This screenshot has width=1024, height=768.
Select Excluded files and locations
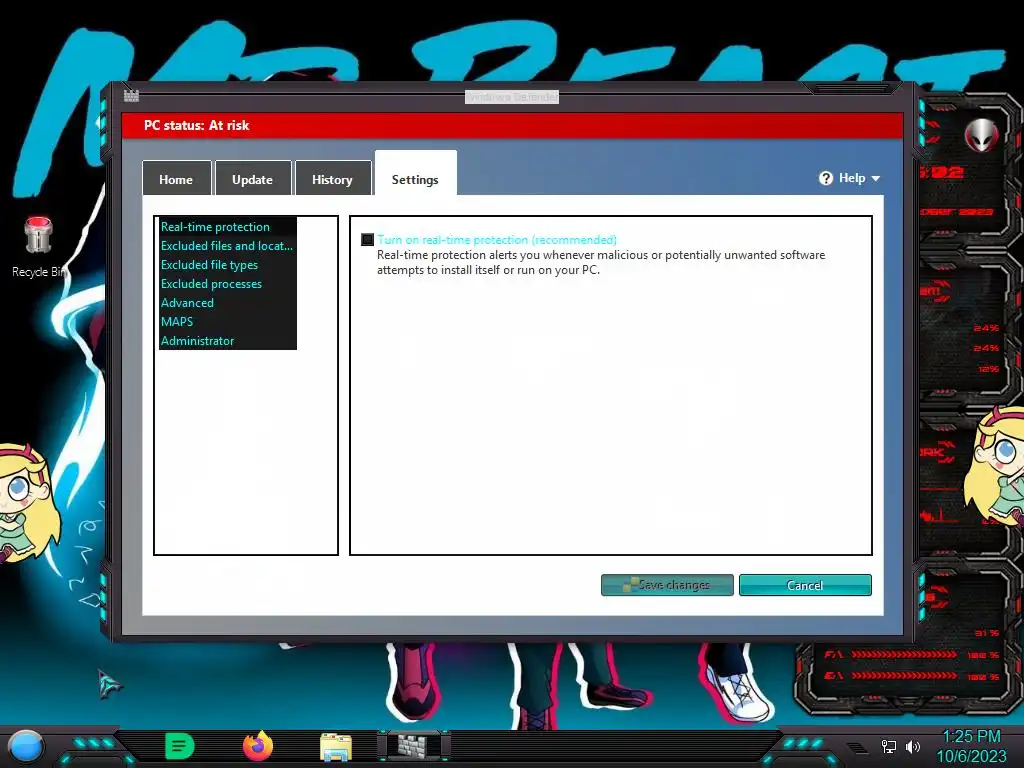(x=227, y=246)
